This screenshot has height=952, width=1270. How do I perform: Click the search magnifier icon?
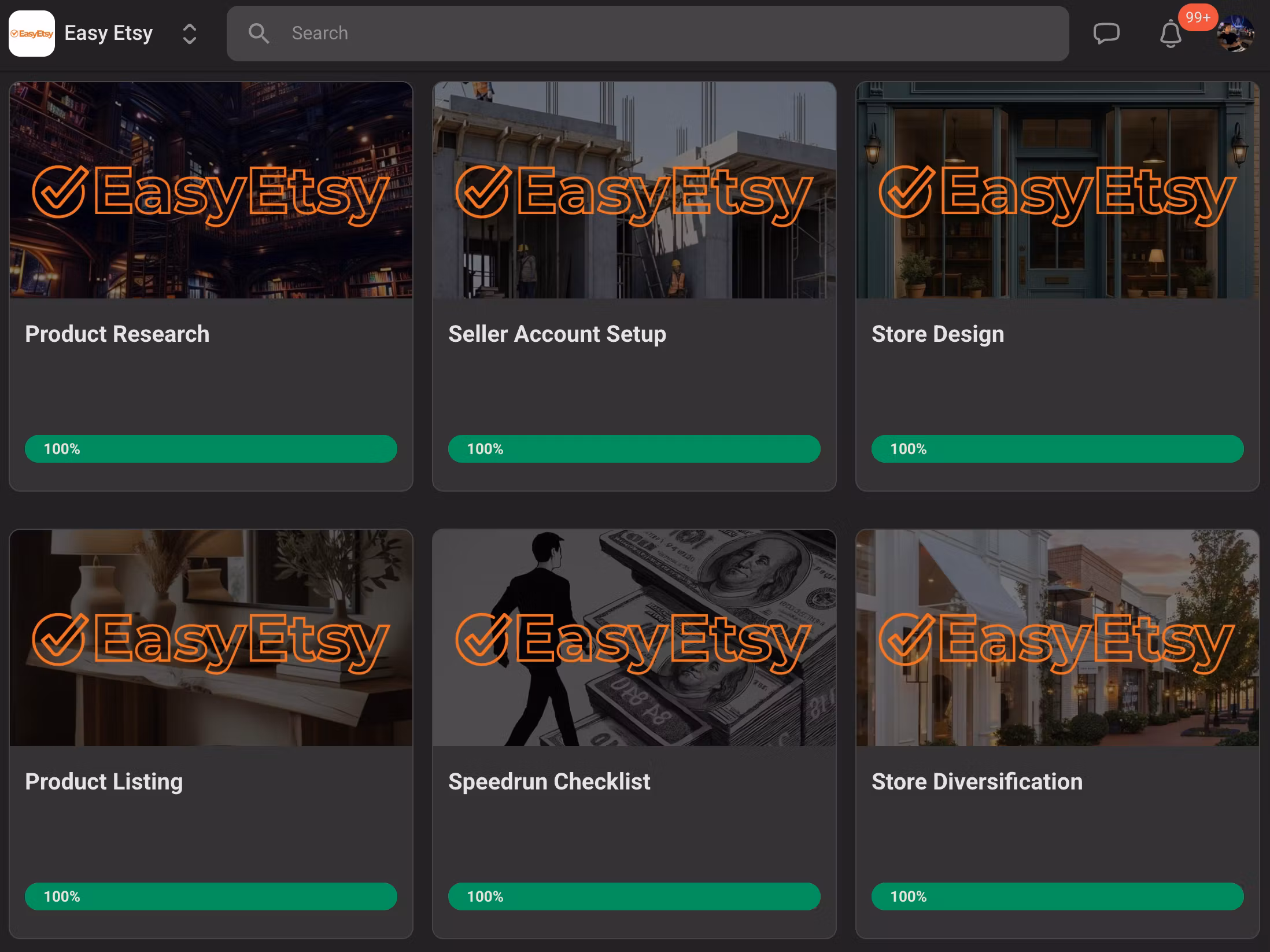pyautogui.click(x=259, y=34)
